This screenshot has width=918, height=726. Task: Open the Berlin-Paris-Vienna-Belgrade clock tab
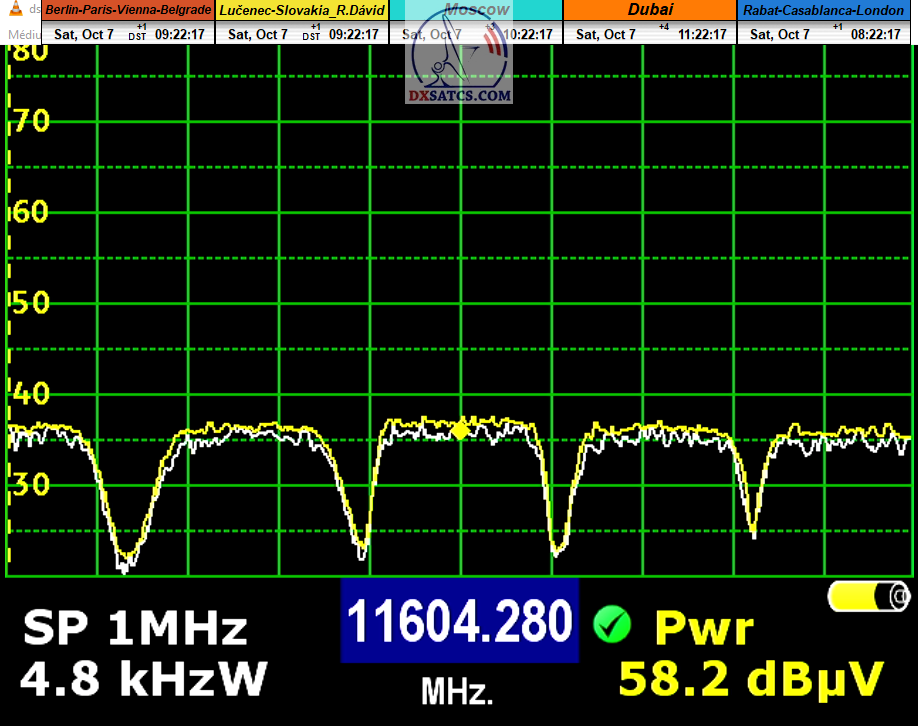128,10
